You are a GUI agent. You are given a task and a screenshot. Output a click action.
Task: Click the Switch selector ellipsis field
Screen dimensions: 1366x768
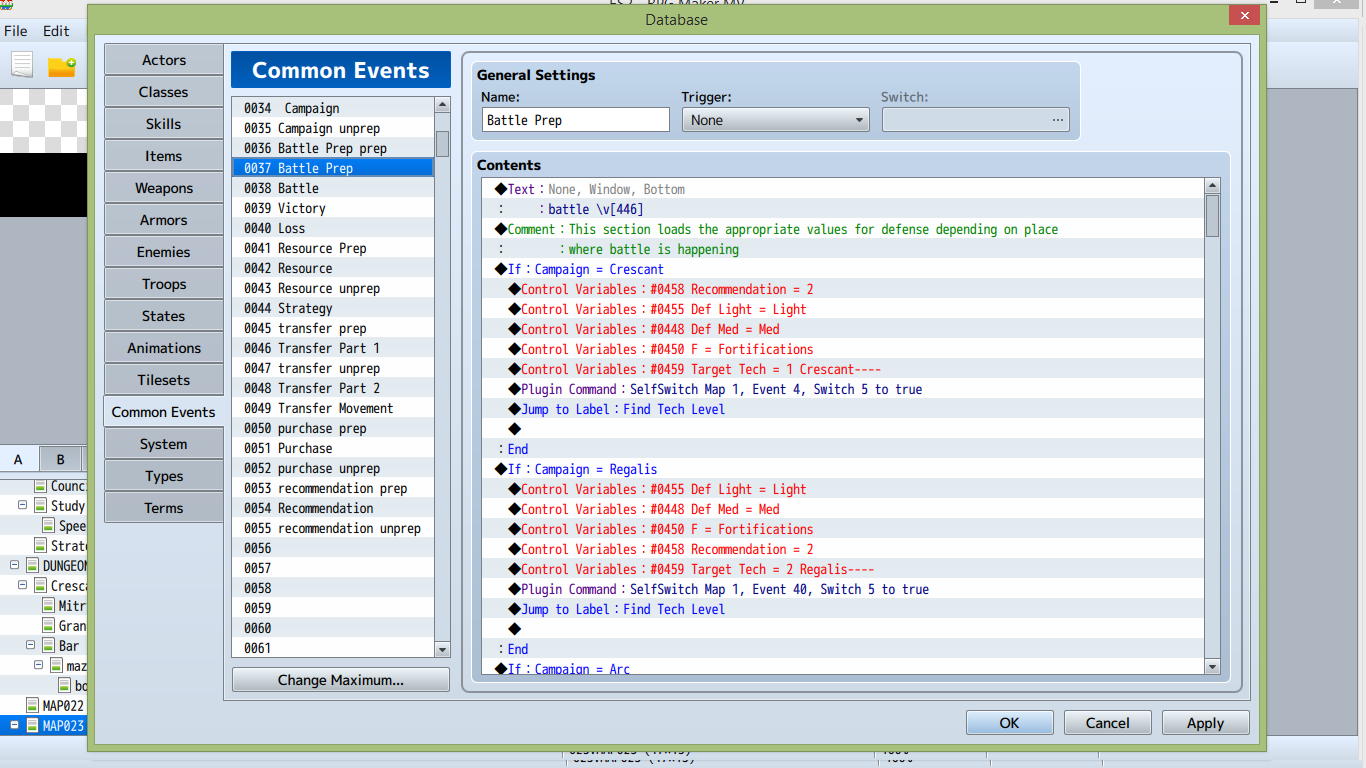click(976, 120)
